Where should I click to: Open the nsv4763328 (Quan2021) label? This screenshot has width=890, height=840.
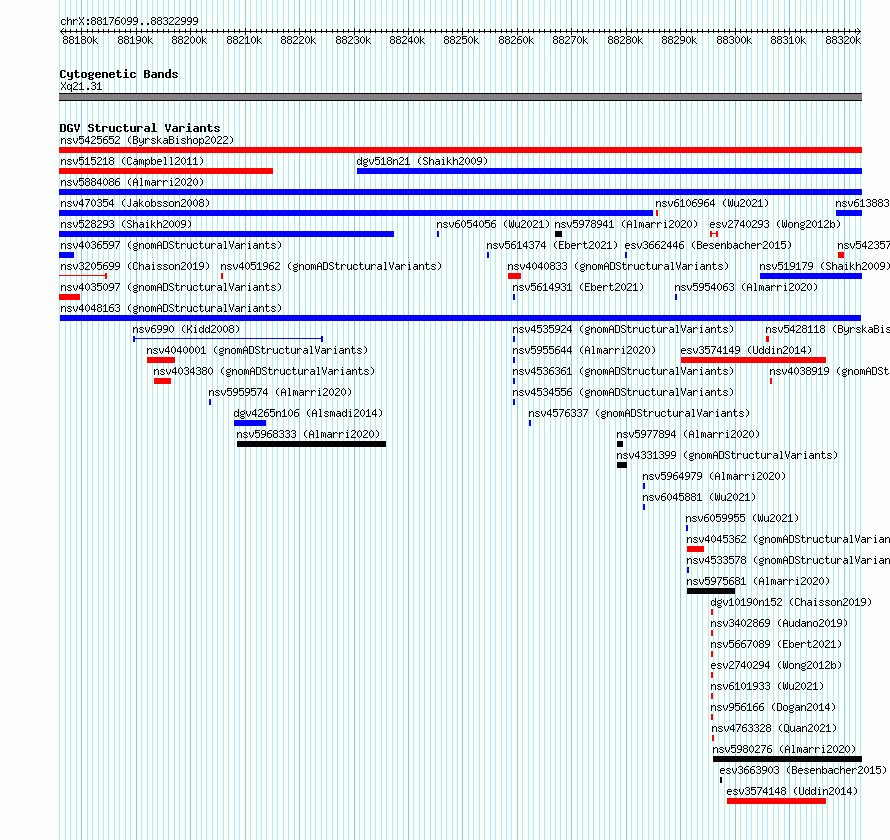774,728
